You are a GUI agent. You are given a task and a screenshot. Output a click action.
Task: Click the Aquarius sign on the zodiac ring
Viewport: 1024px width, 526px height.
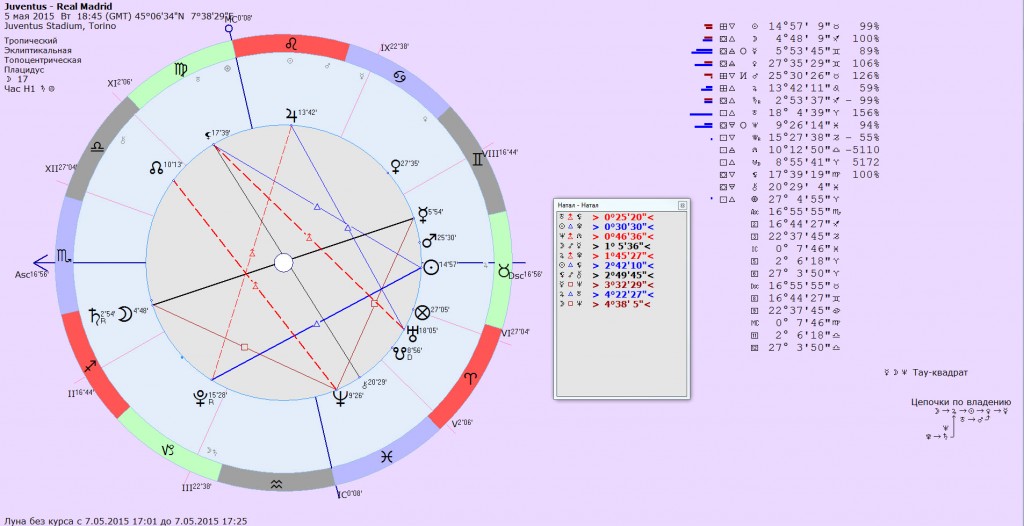[277, 482]
